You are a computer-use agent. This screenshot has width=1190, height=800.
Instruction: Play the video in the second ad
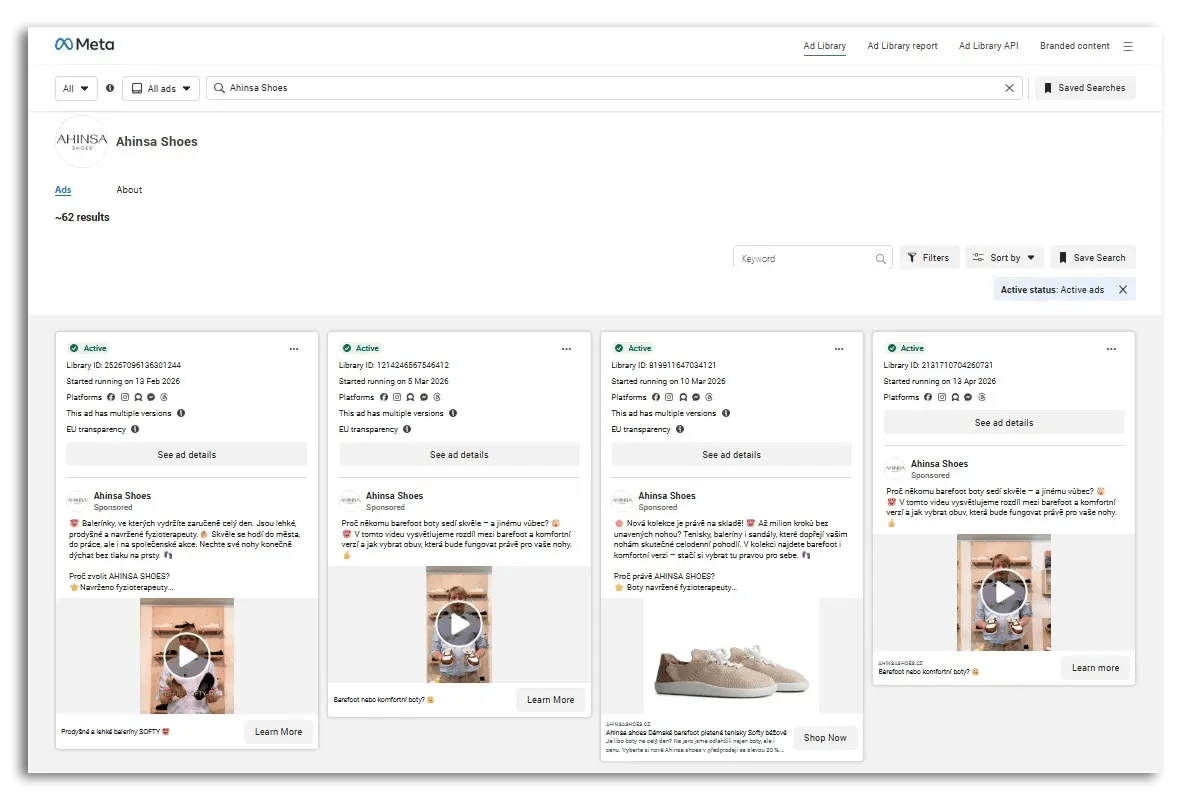459,623
